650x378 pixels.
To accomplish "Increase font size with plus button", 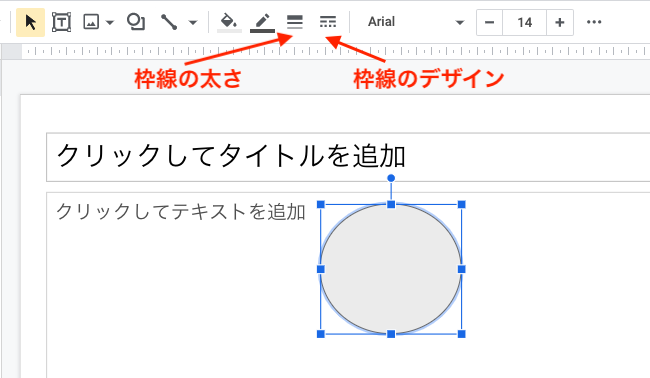I will pos(560,22).
